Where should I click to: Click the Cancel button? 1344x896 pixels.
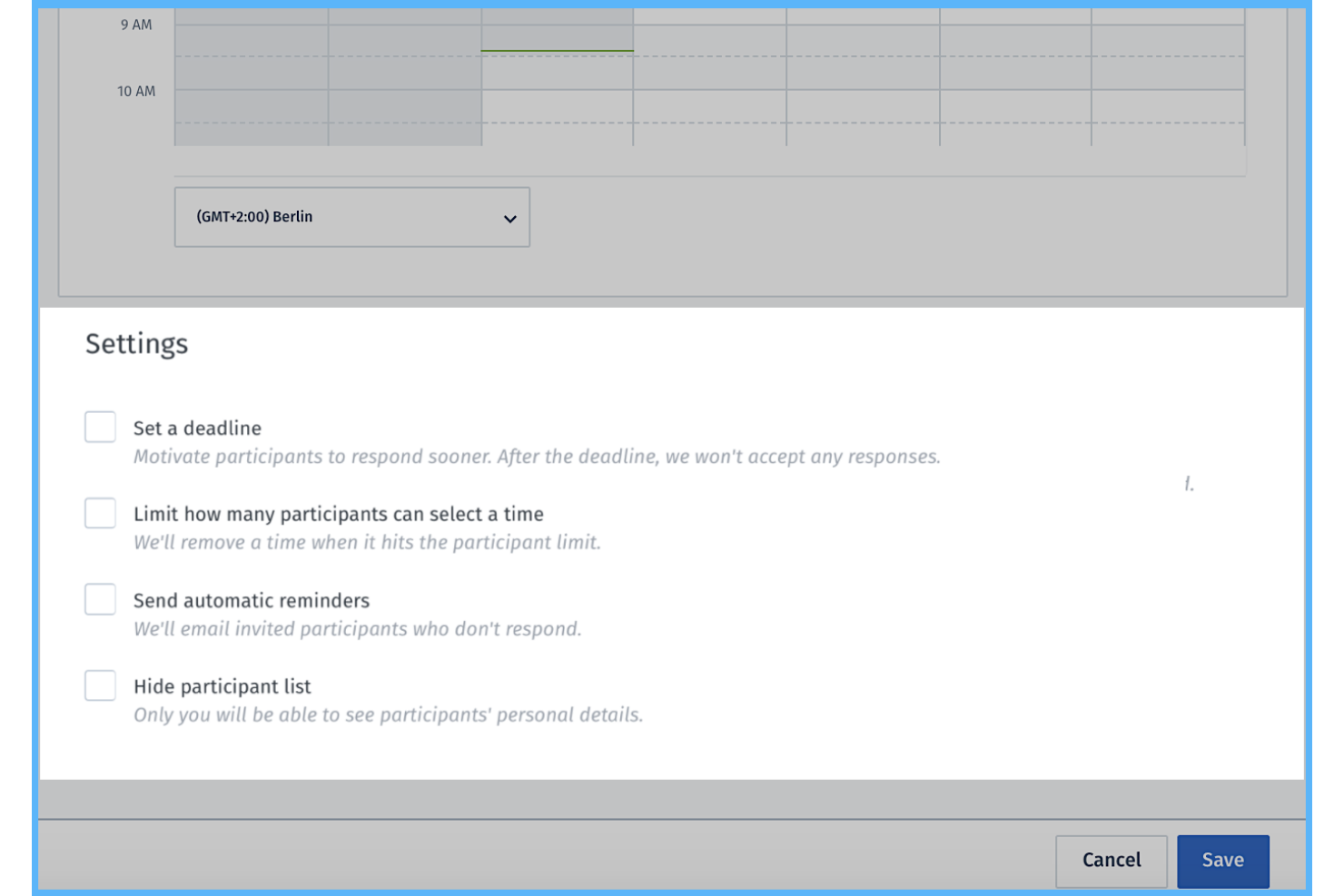pos(1112,861)
